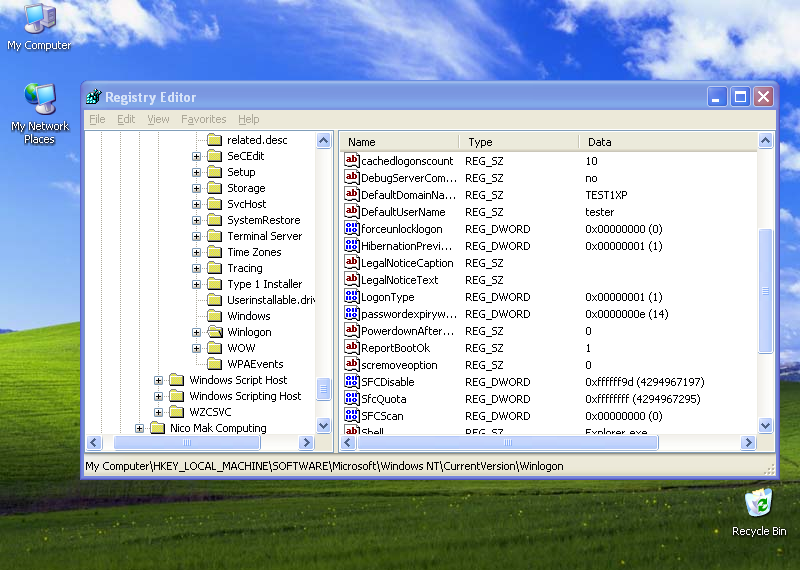Expand the Setup key
Viewport: 800px width, 570px height.
click(x=196, y=172)
